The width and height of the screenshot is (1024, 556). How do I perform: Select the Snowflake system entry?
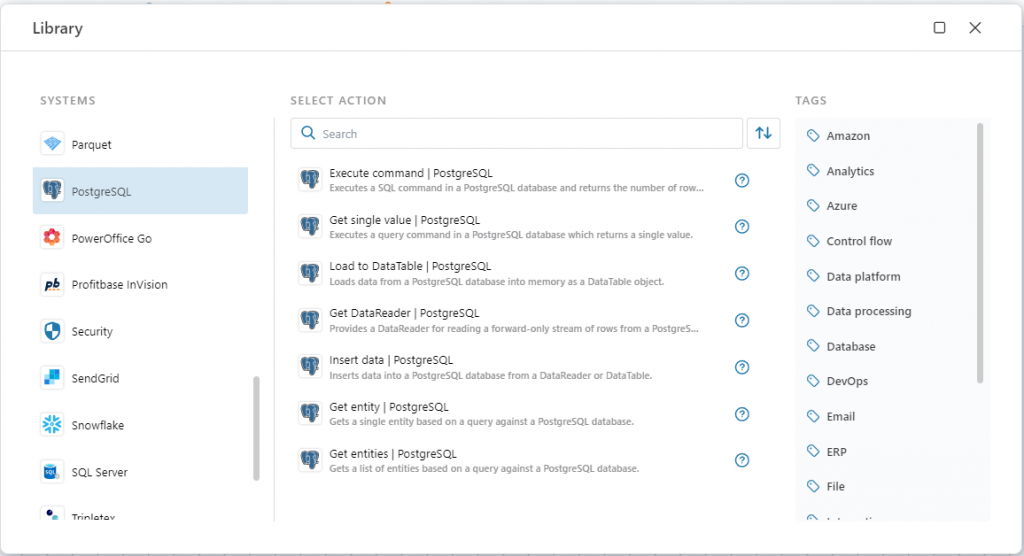point(140,425)
